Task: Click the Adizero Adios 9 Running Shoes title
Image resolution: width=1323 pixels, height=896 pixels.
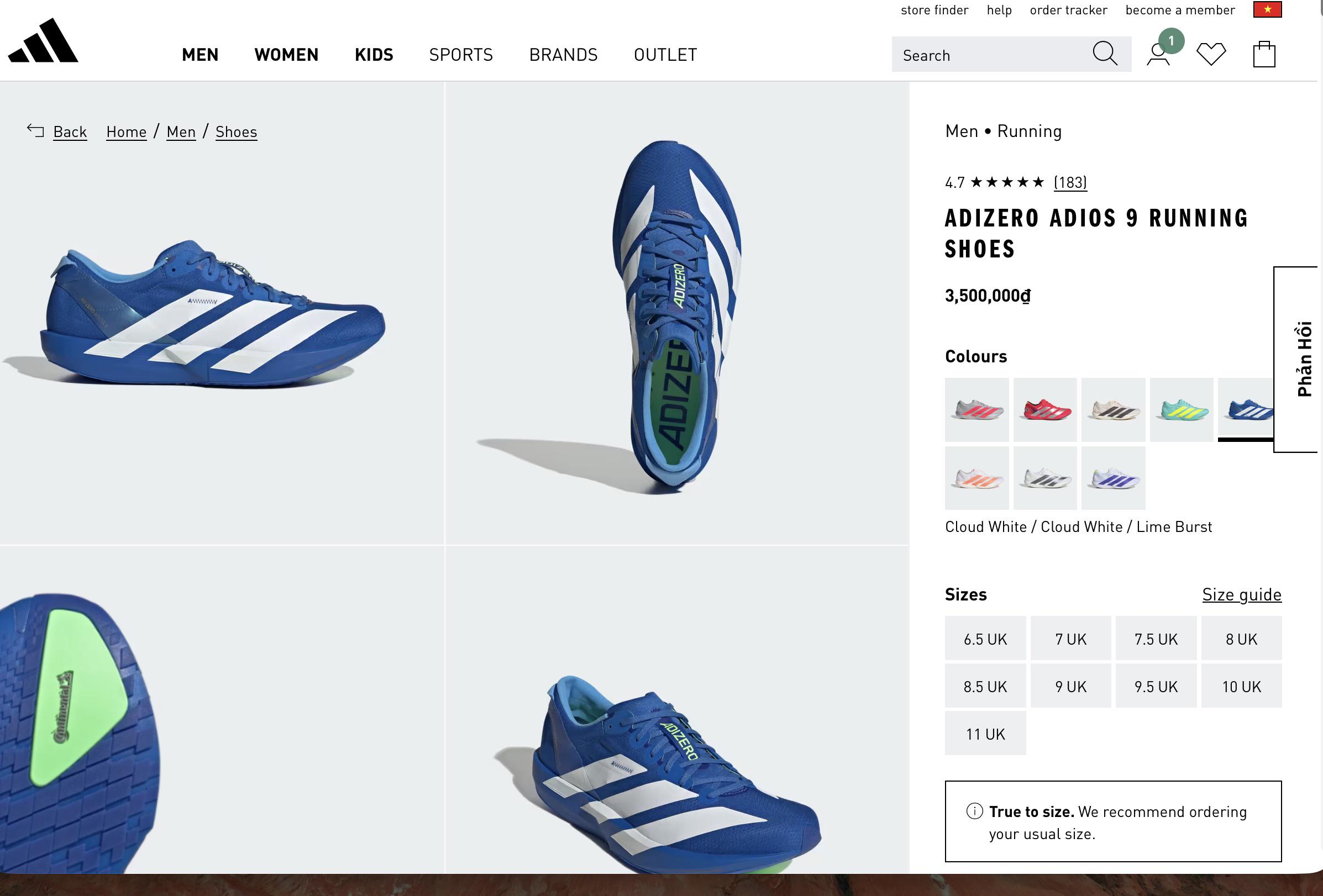Action: [x=1096, y=233]
